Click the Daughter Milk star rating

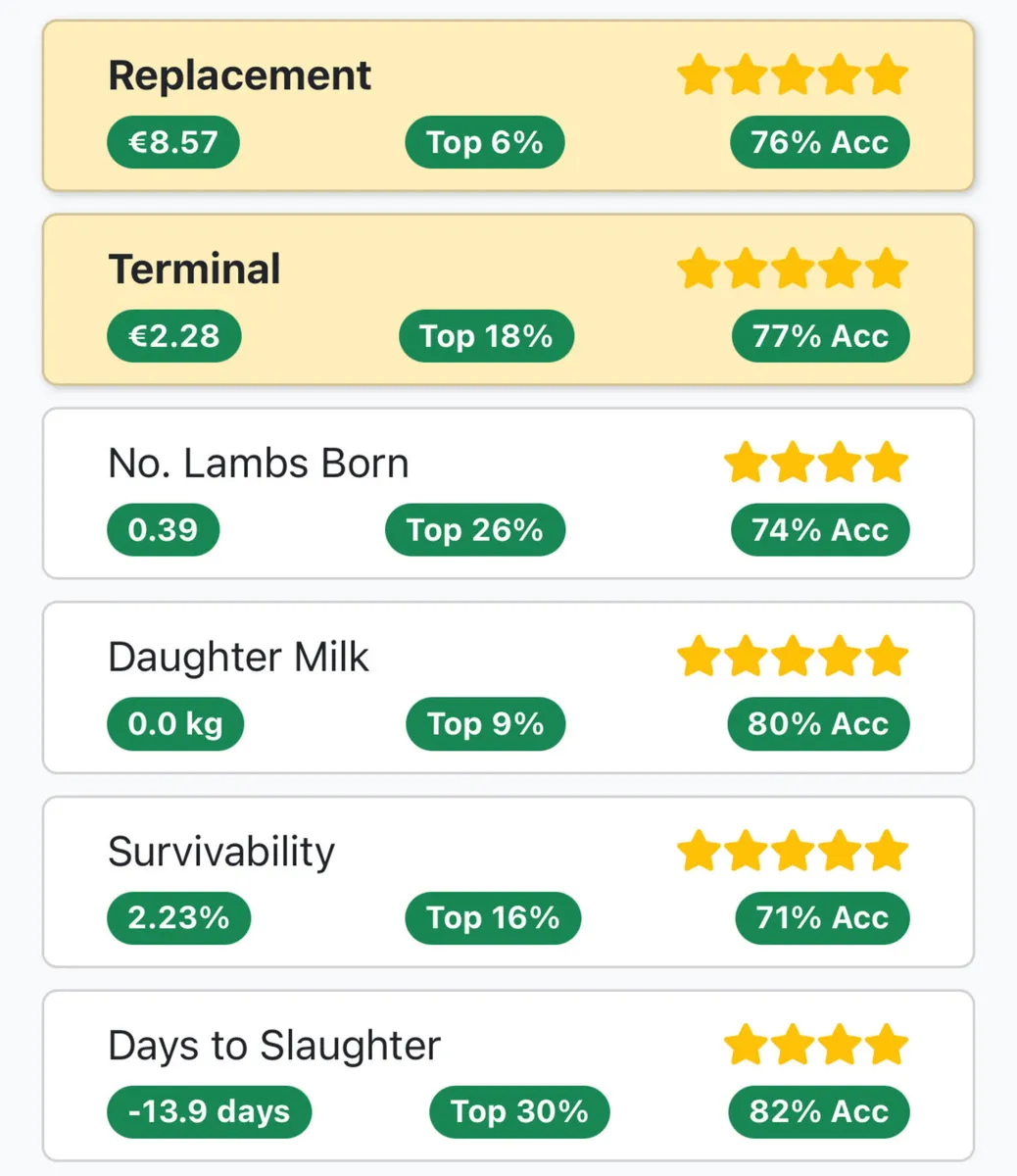[792, 657]
